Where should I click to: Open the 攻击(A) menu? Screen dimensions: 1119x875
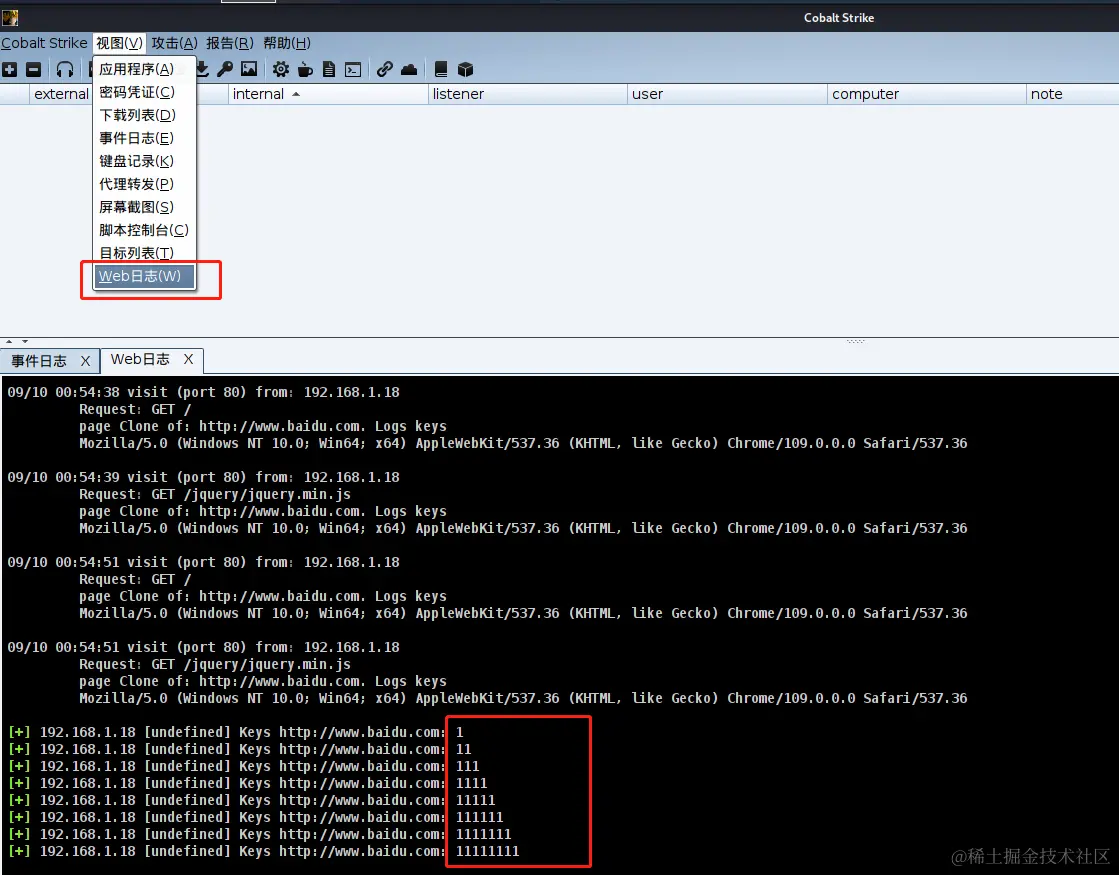coord(174,43)
